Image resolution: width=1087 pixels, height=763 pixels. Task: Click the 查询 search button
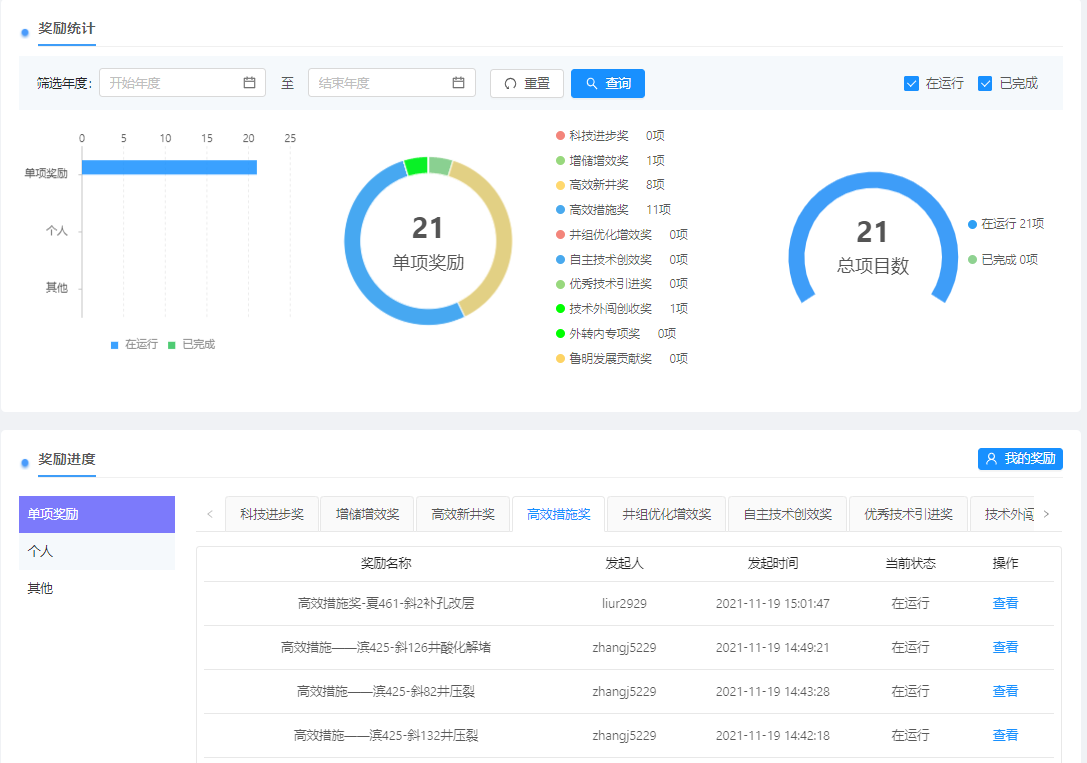coord(607,84)
